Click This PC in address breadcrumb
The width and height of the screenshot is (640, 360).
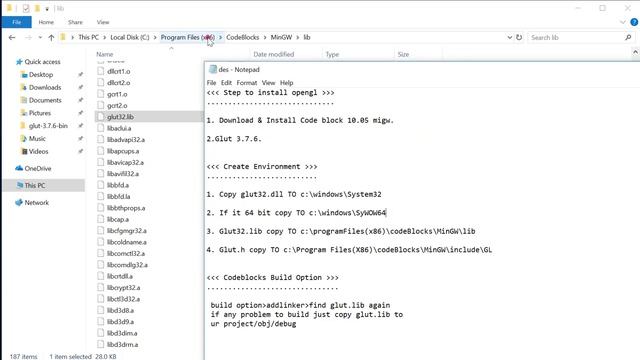click(x=89, y=37)
